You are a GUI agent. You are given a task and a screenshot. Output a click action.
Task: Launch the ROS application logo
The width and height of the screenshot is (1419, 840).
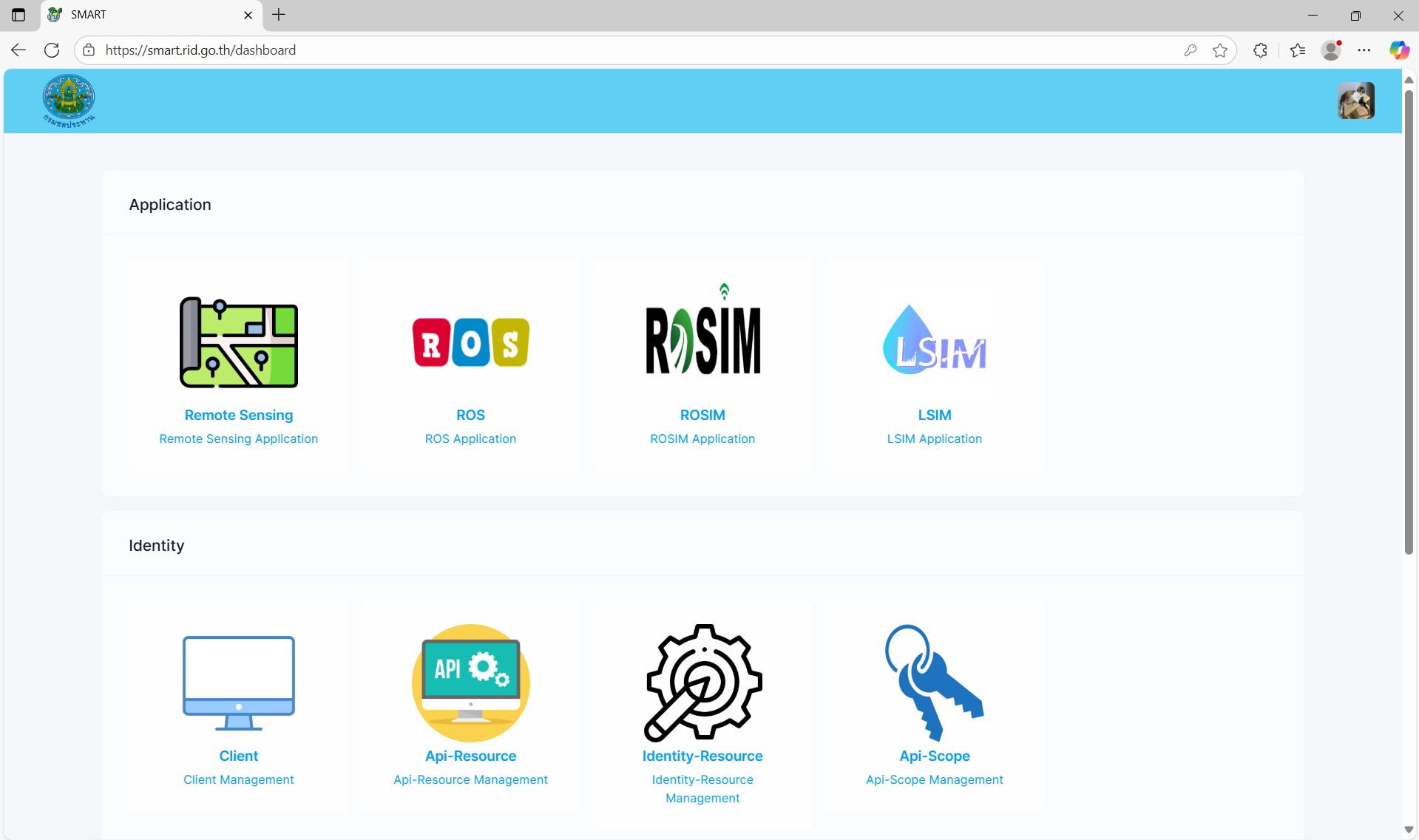point(470,342)
